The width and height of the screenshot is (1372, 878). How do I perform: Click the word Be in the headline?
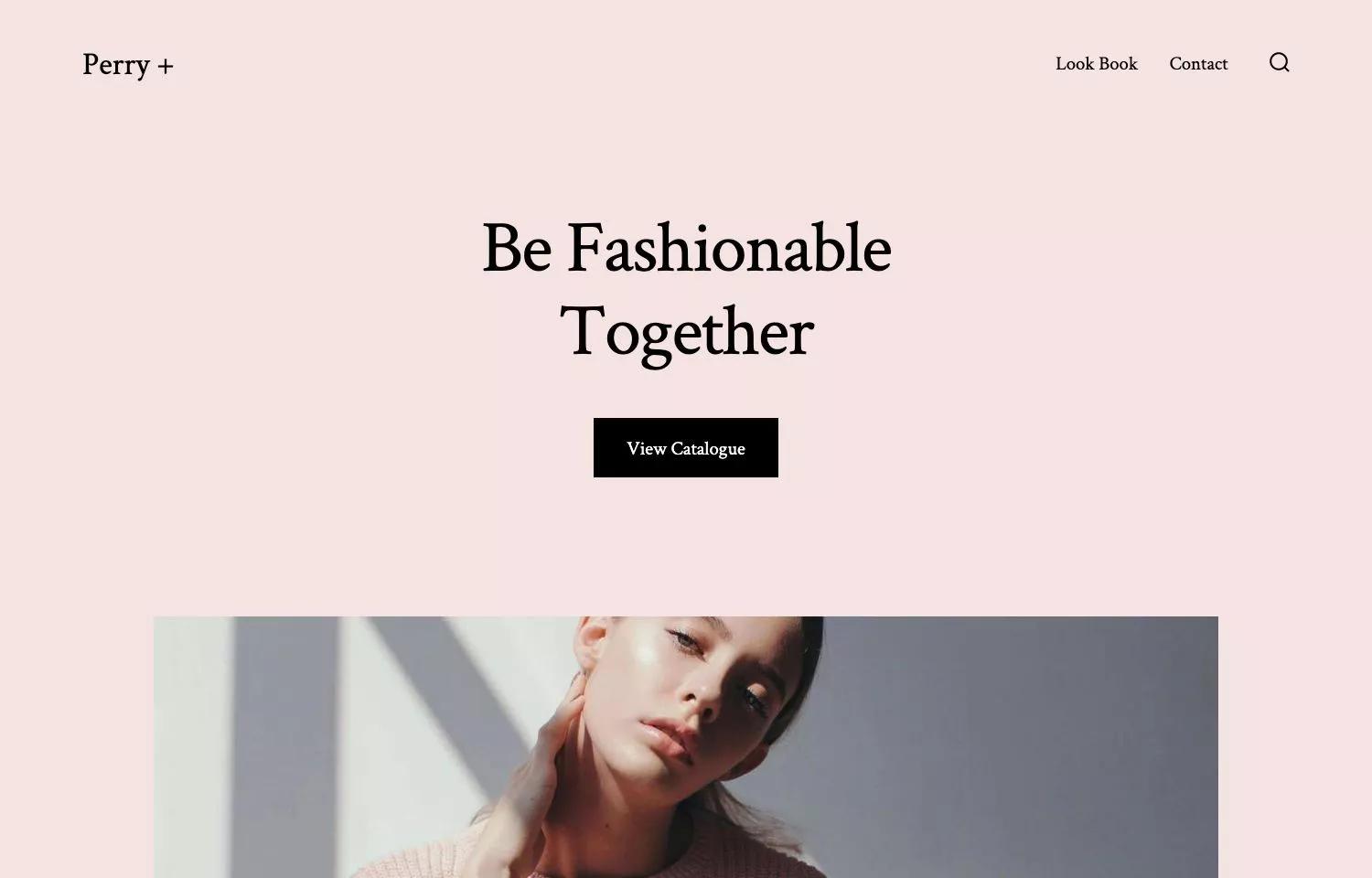pyautogui.click(x=517, y=248)
